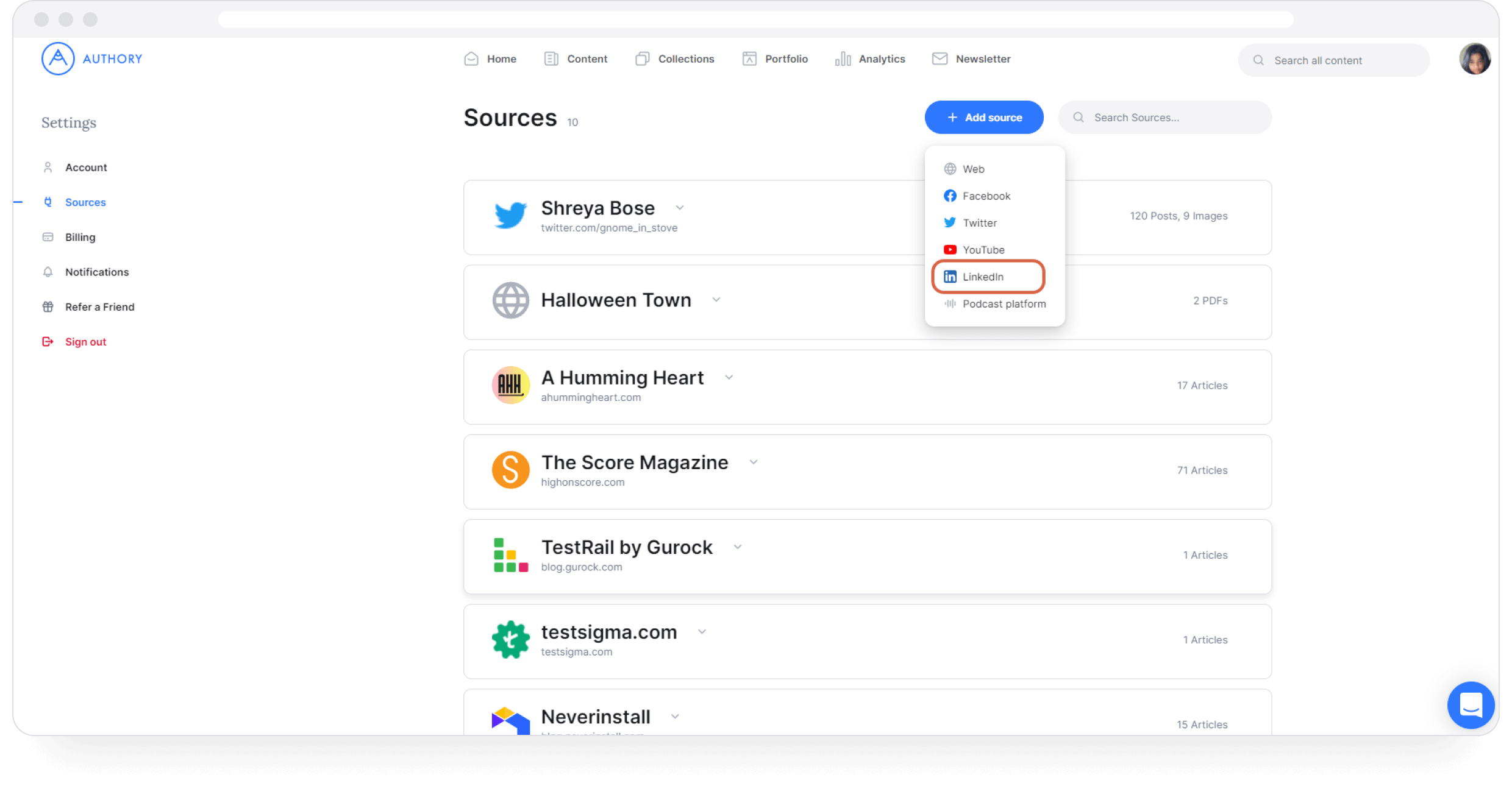This screenshot has width=1512, height=797.
Task: Open Refer a Friend page
Action: pyautogui.click(x=100, y=306)
